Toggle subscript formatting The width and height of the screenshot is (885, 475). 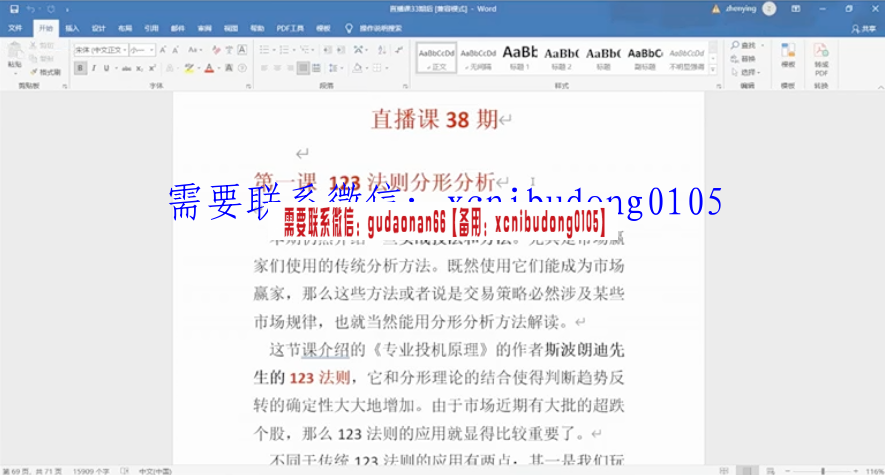(x=139, y=68)
